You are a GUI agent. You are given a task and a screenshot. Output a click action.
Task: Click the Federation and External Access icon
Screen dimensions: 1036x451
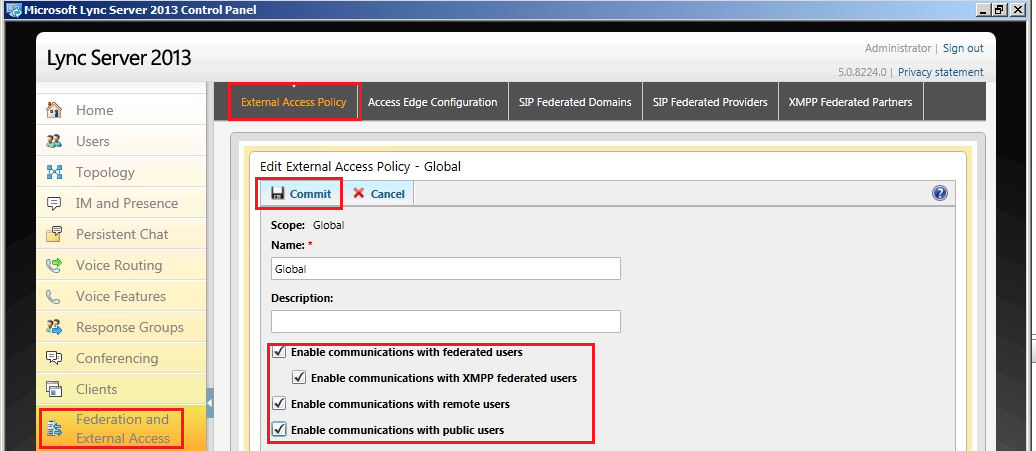(x=54, y=429)
